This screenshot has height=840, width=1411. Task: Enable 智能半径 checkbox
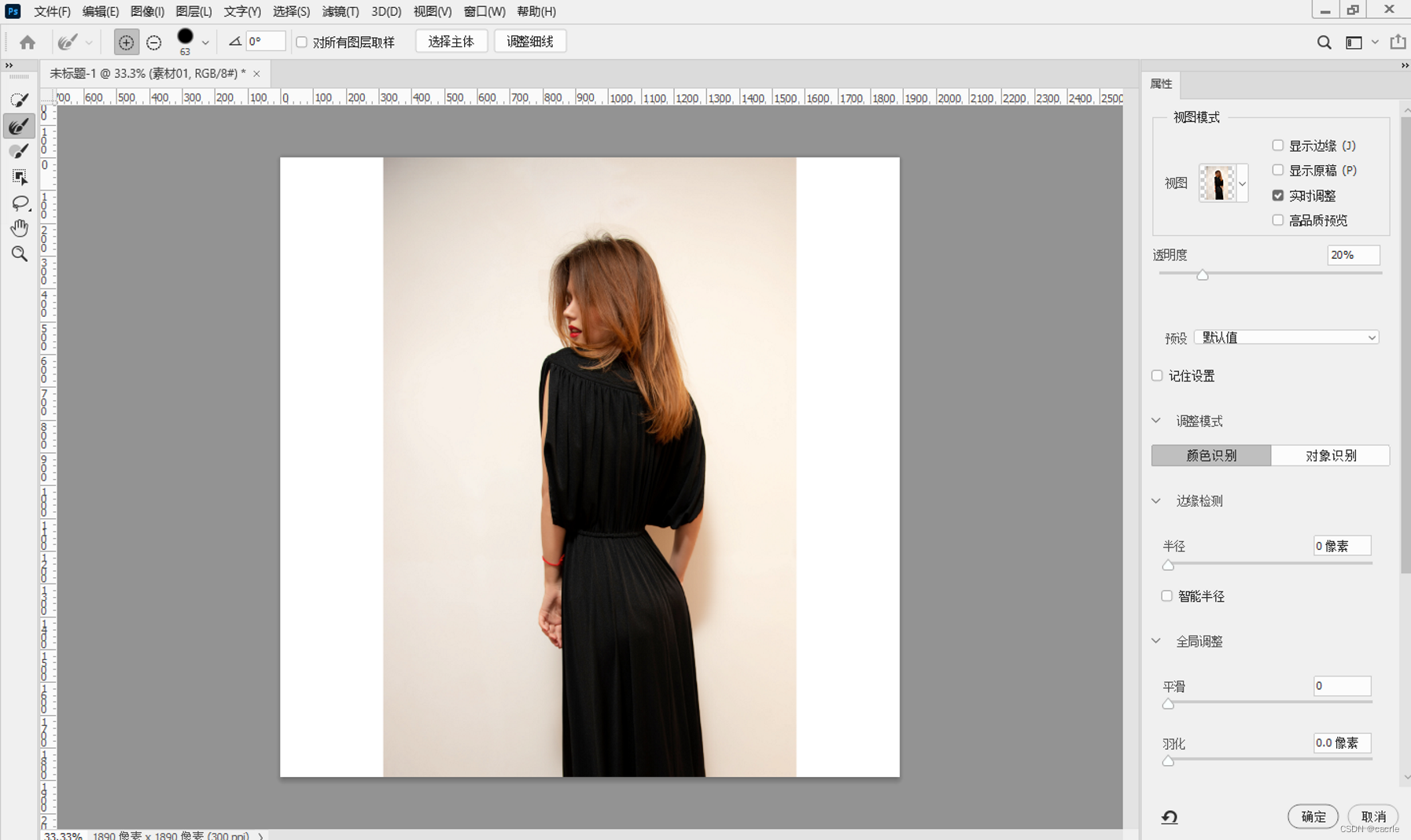1166,596
